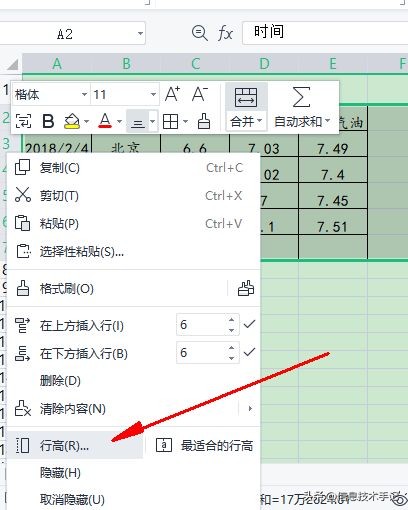Increase font size with A+ icon
The image size is (408, 510).
pos(172,94)
